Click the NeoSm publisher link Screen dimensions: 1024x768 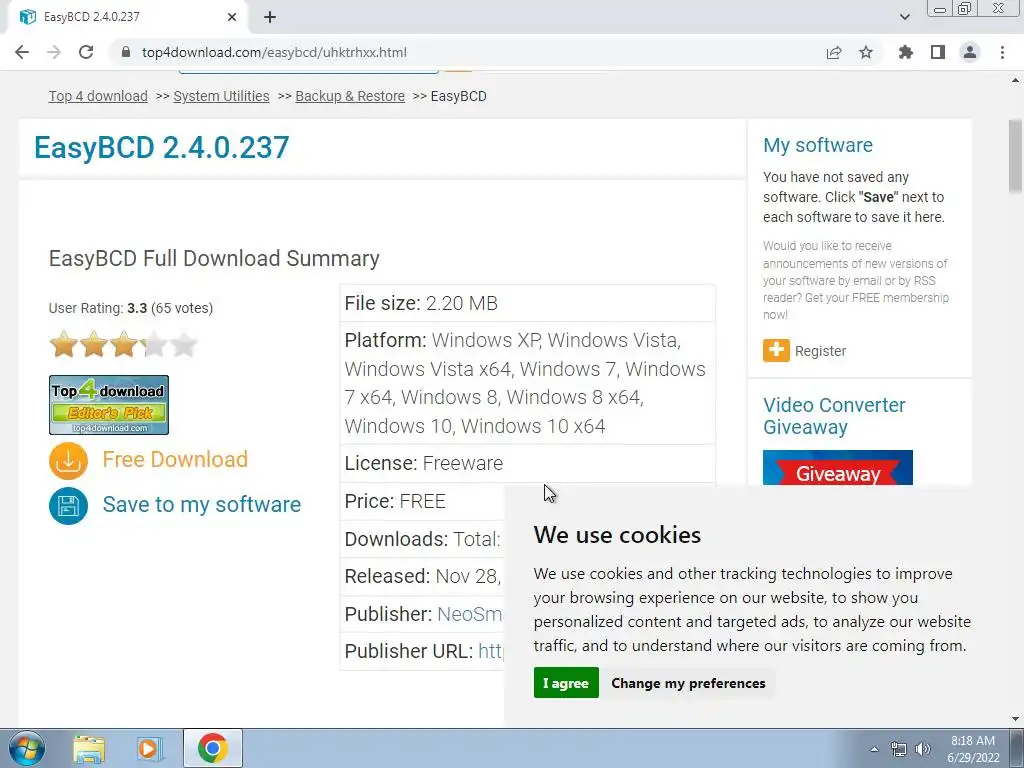point(470,614)
